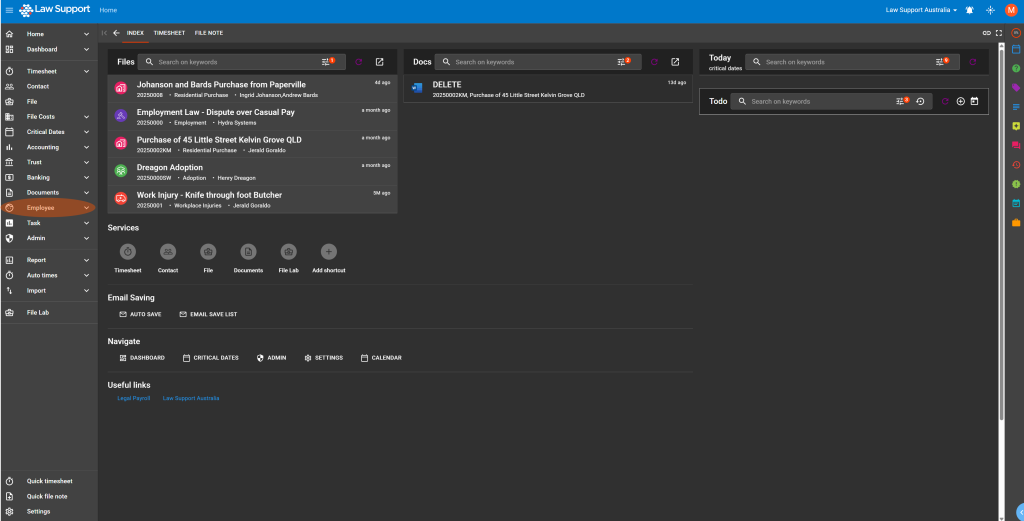Click purple tag icon in right sidebar
The width and height of the screenshot is (1024, 521).
(1016, 87)
